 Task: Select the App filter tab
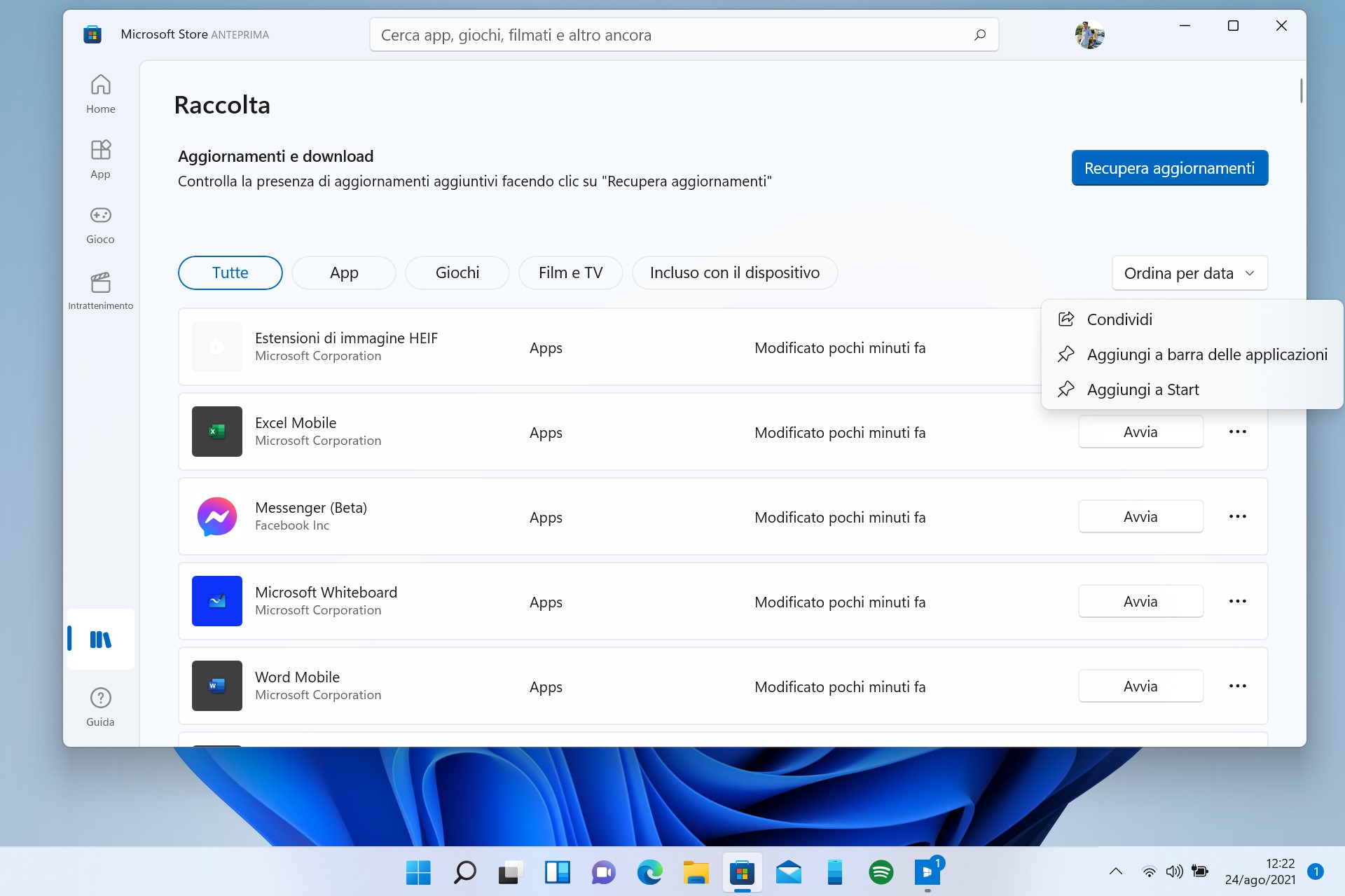click(344, 273)
